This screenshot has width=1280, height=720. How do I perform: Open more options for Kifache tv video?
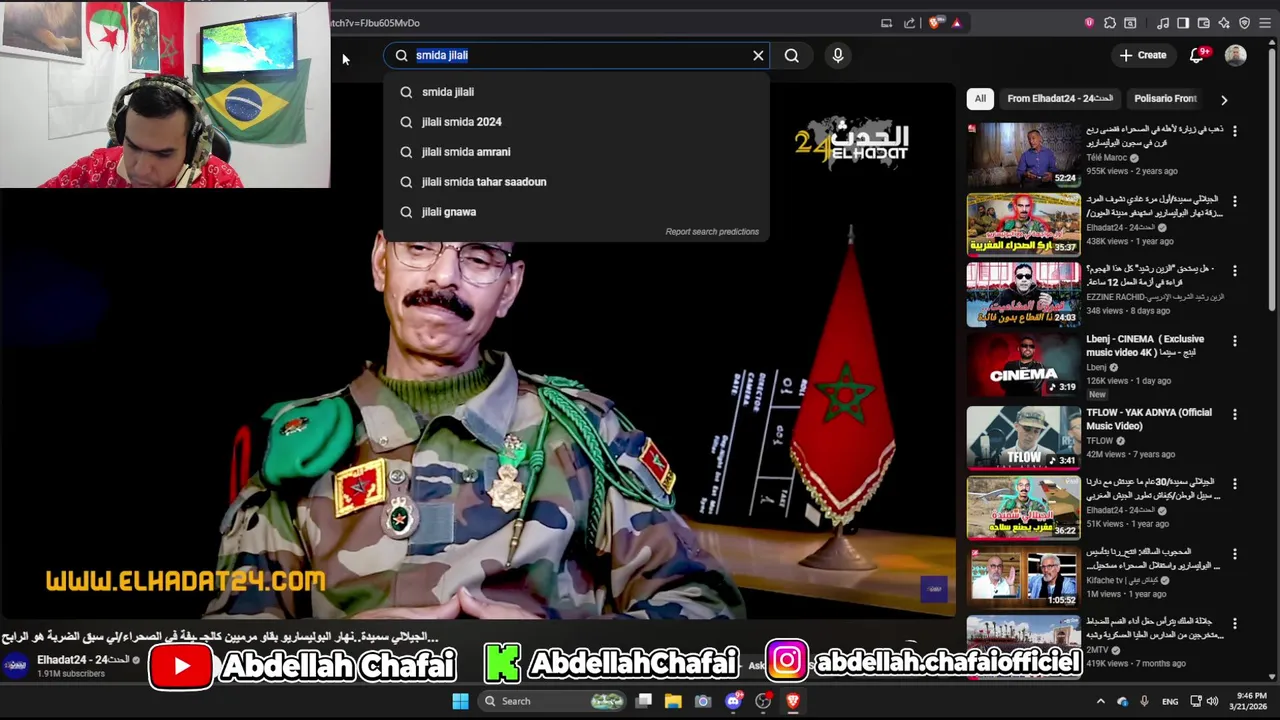[1234, 554]
